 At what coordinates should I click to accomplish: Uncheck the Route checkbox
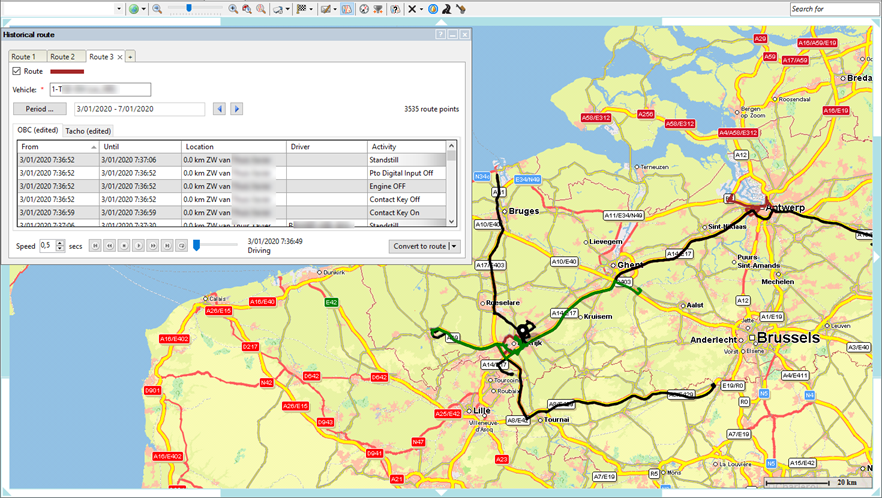click(16, 71)
